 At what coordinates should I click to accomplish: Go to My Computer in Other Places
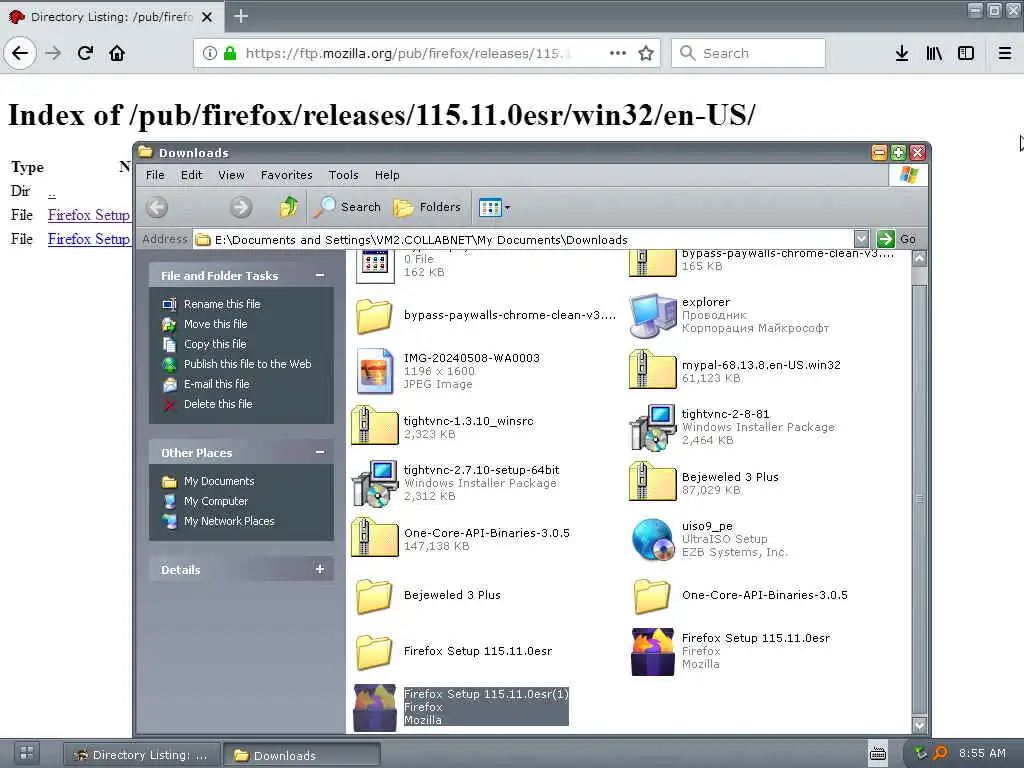click(x=216, y=501)
